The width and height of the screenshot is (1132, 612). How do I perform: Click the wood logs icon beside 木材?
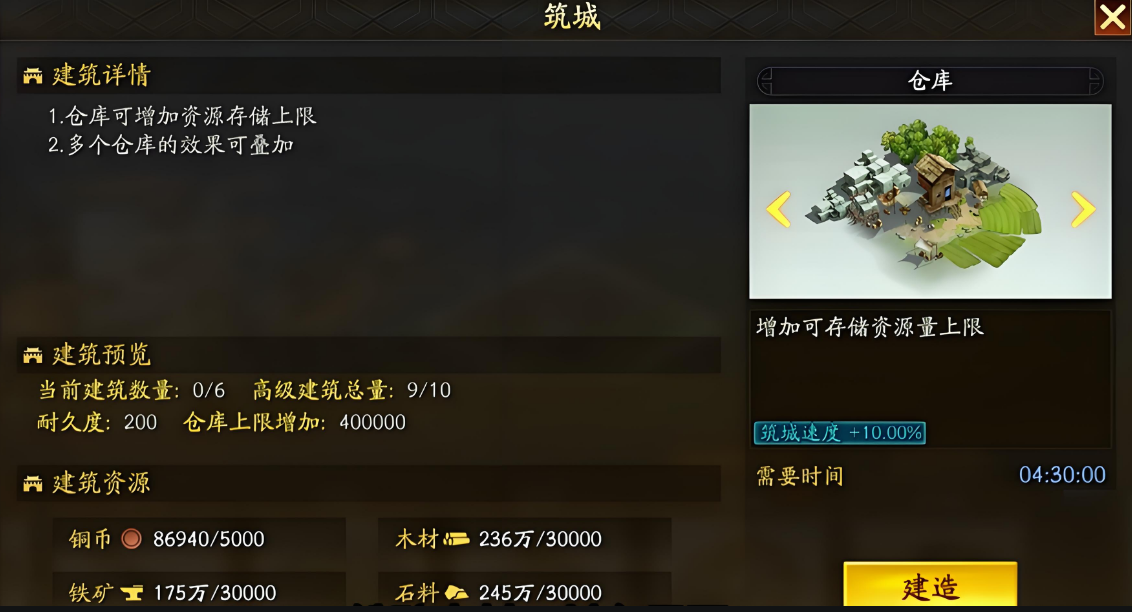point(456,538)
